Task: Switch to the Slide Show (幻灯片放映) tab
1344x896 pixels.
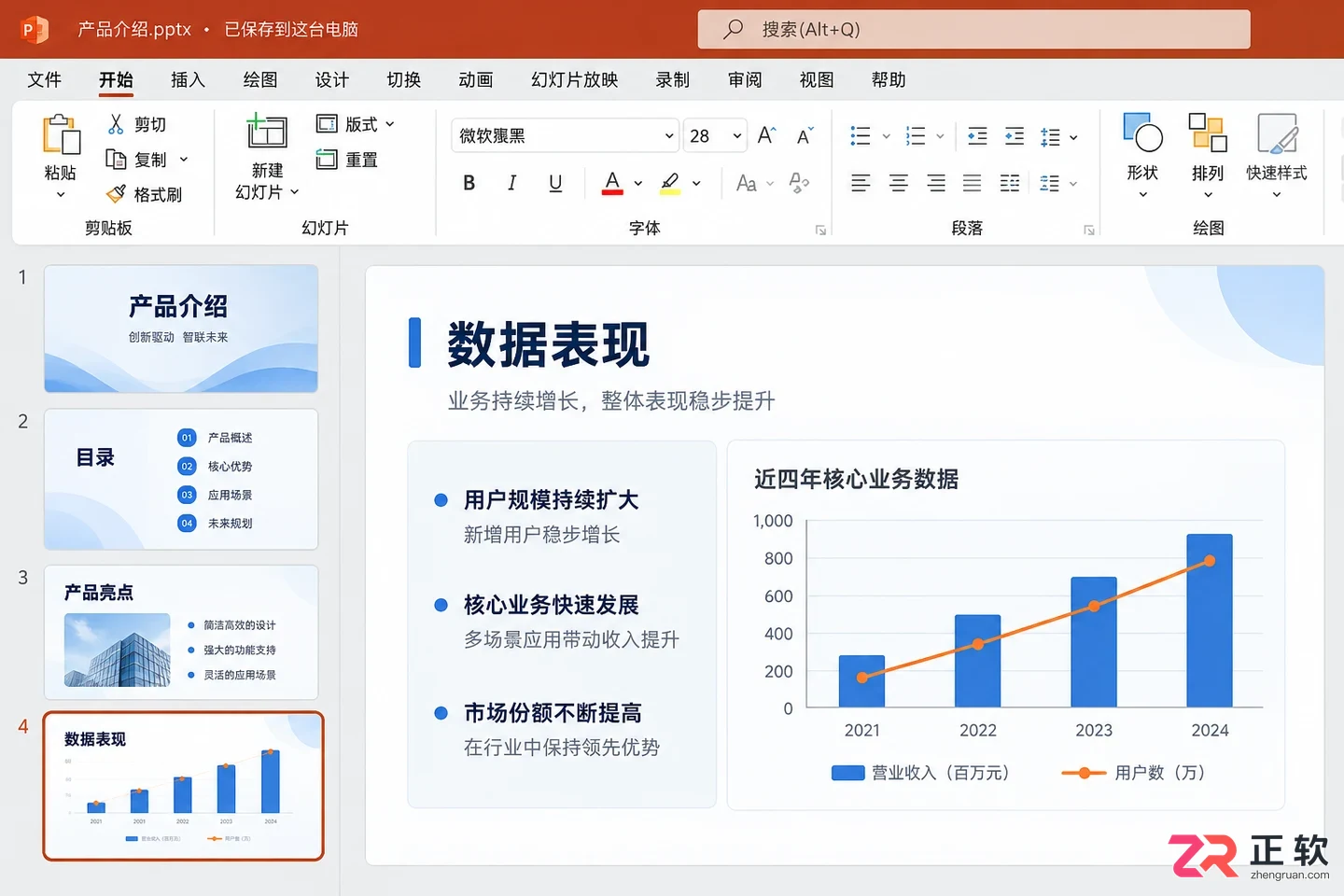Action: pyautogui.click(x=574, y=80)
